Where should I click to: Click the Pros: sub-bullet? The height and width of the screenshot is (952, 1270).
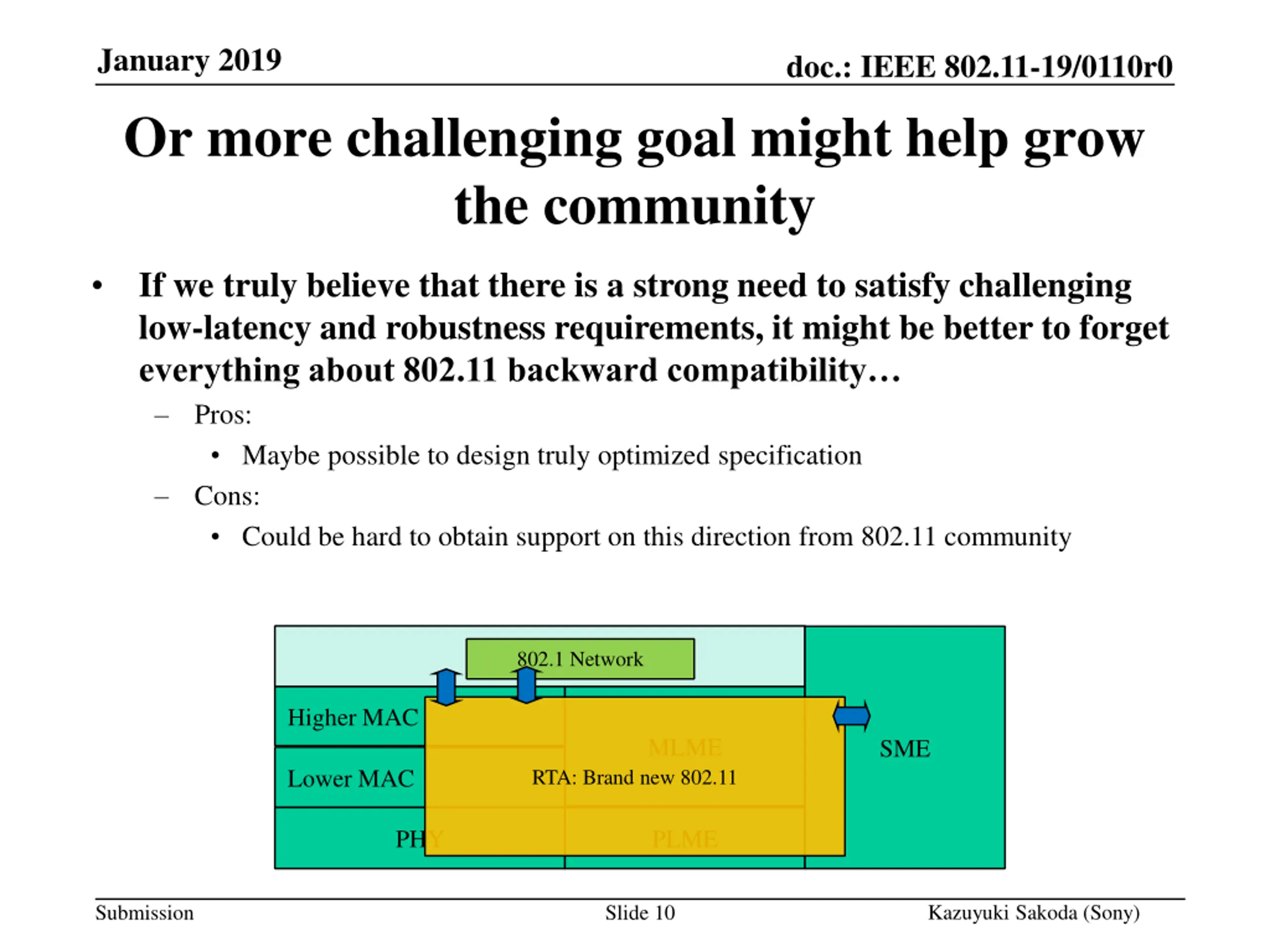(223, 415)
